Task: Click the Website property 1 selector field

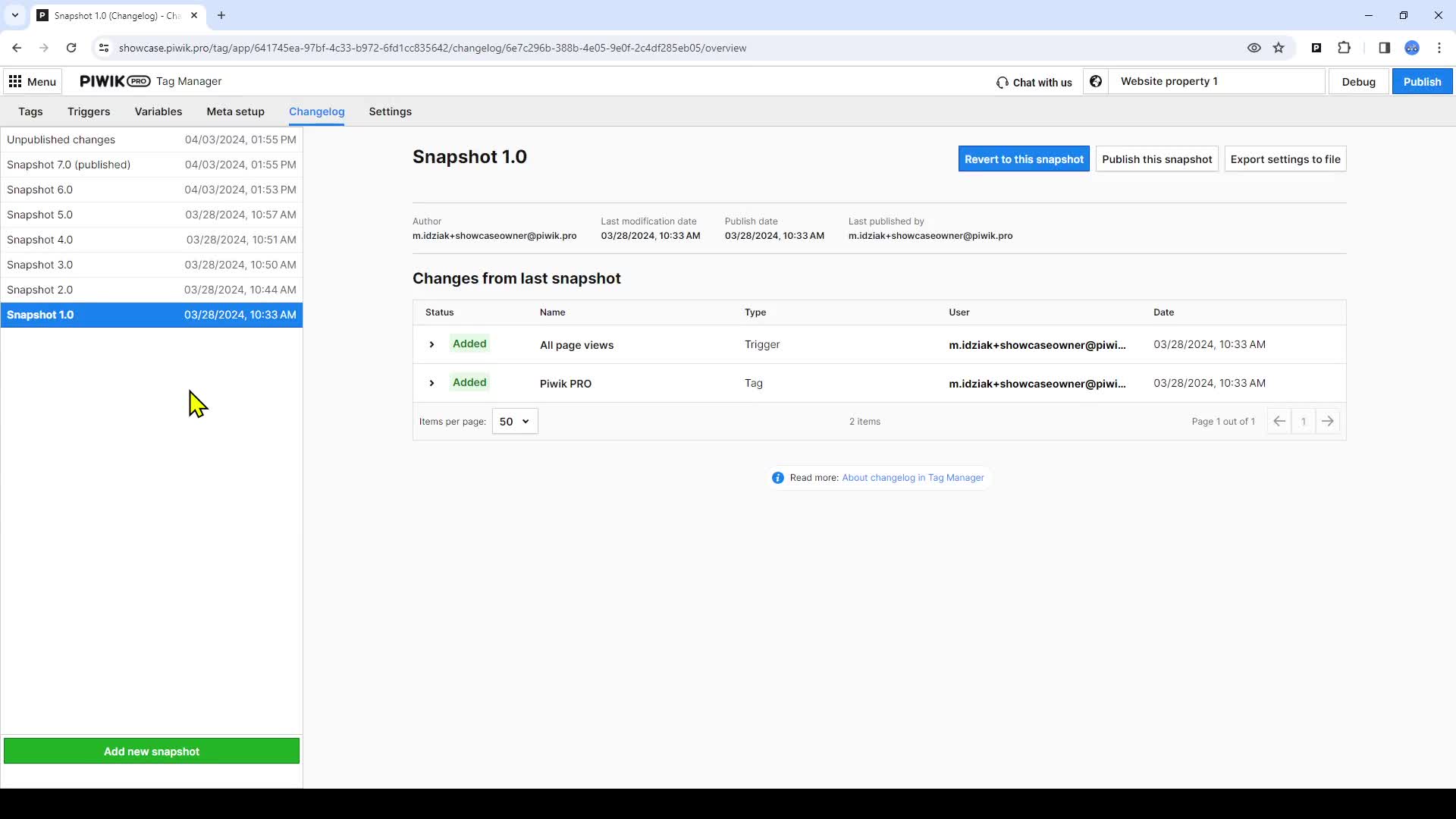Action: point(1216,81)
